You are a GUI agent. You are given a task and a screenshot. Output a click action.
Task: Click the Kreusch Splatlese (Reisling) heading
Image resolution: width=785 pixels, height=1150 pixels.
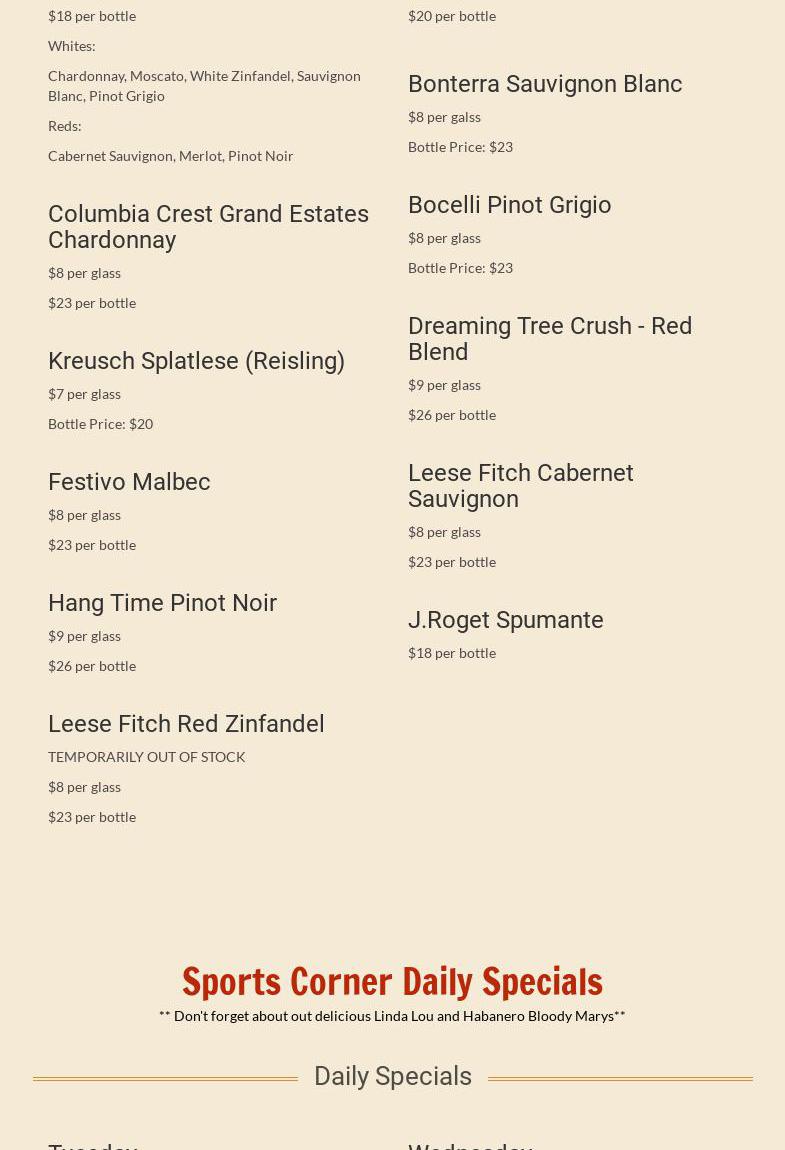pos(196,361)
